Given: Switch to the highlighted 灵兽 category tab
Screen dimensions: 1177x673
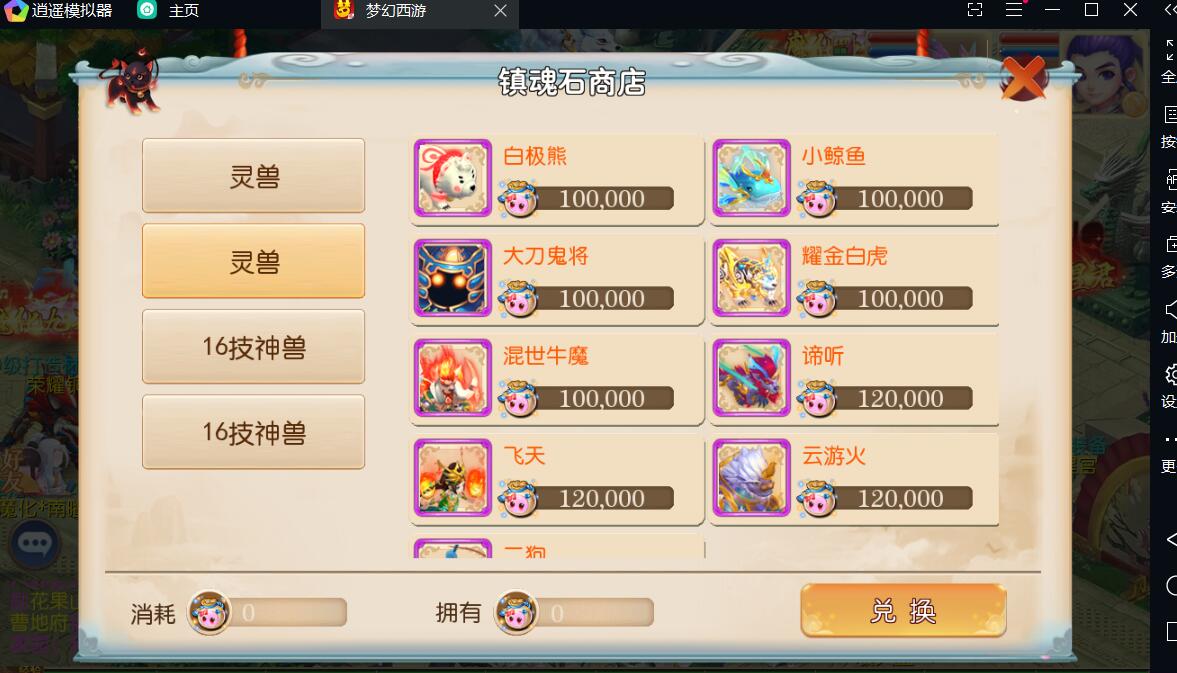Looking at the screenshot, I should (254, 261).
